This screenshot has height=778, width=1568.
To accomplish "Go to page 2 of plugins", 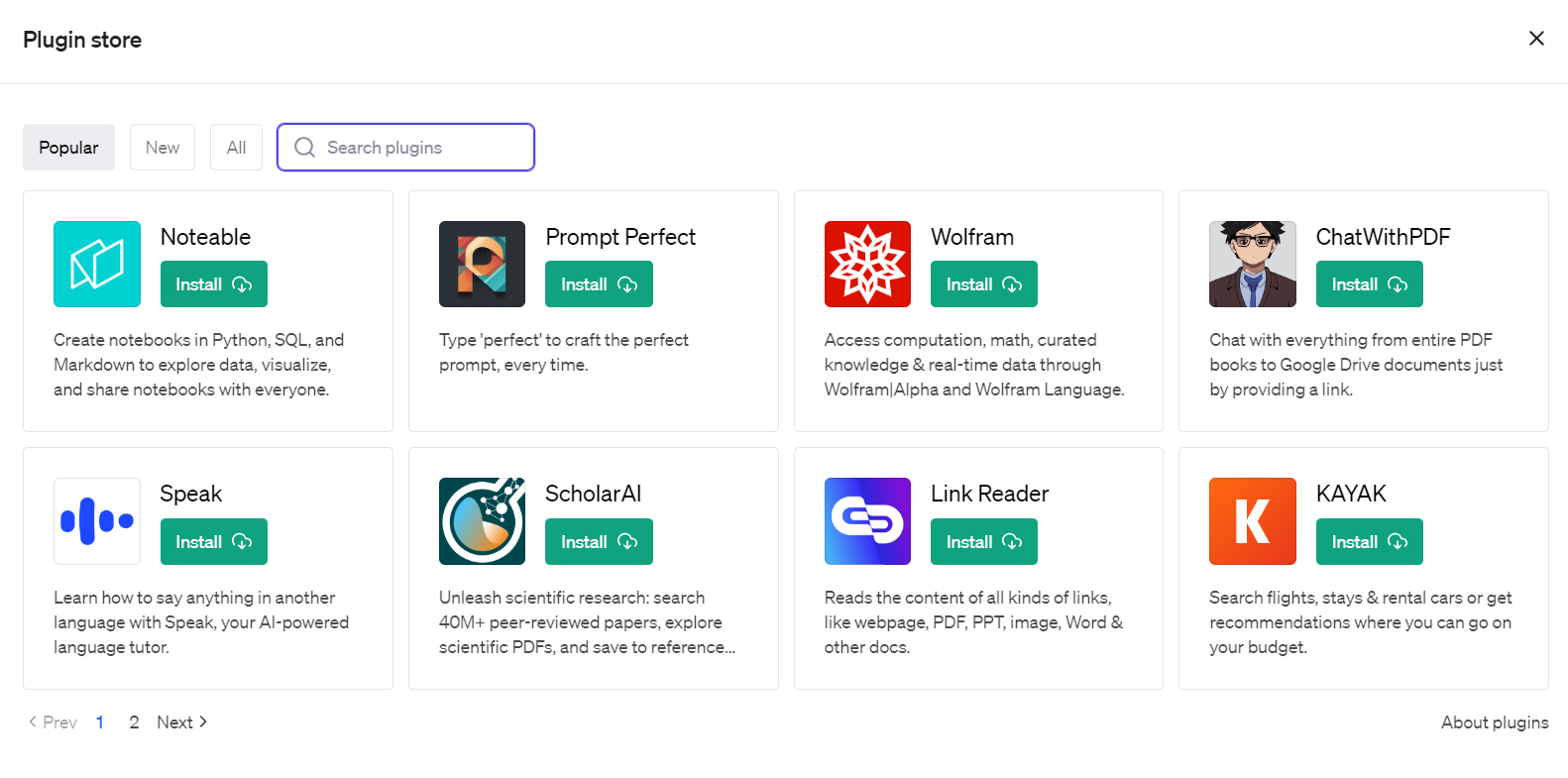I will (134, 722).
